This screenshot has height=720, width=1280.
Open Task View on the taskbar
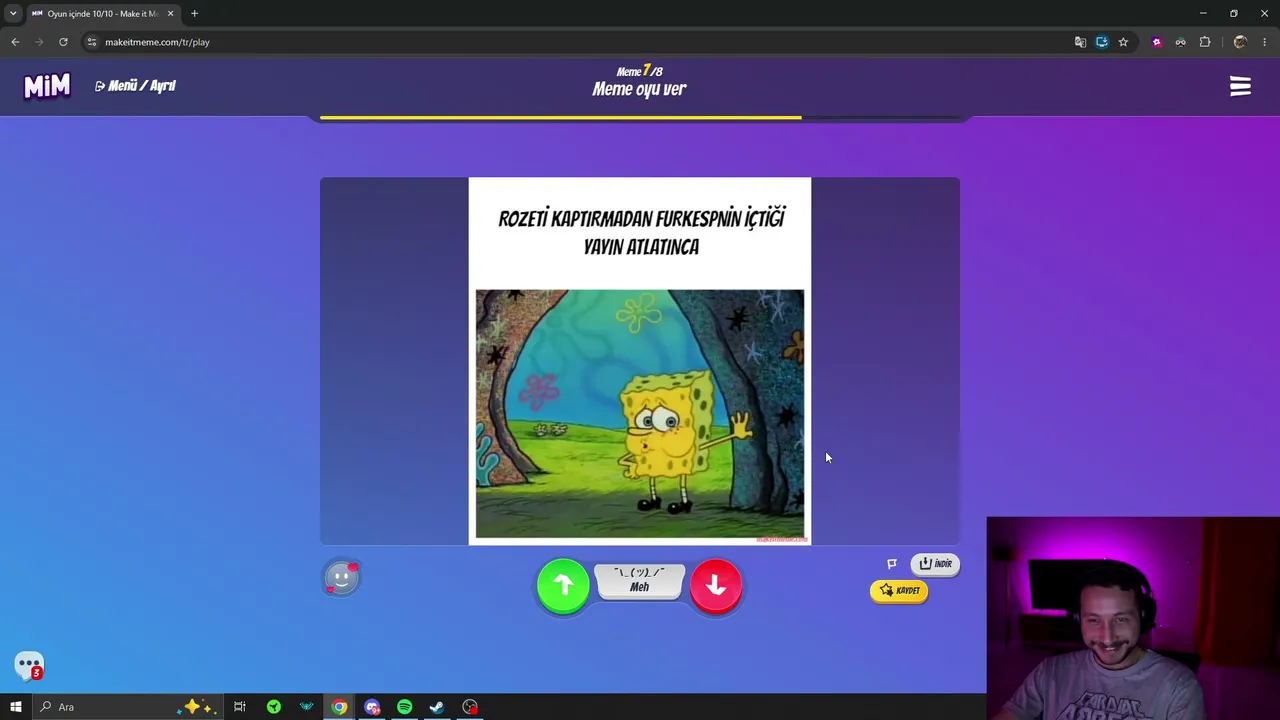pos(240,707)
